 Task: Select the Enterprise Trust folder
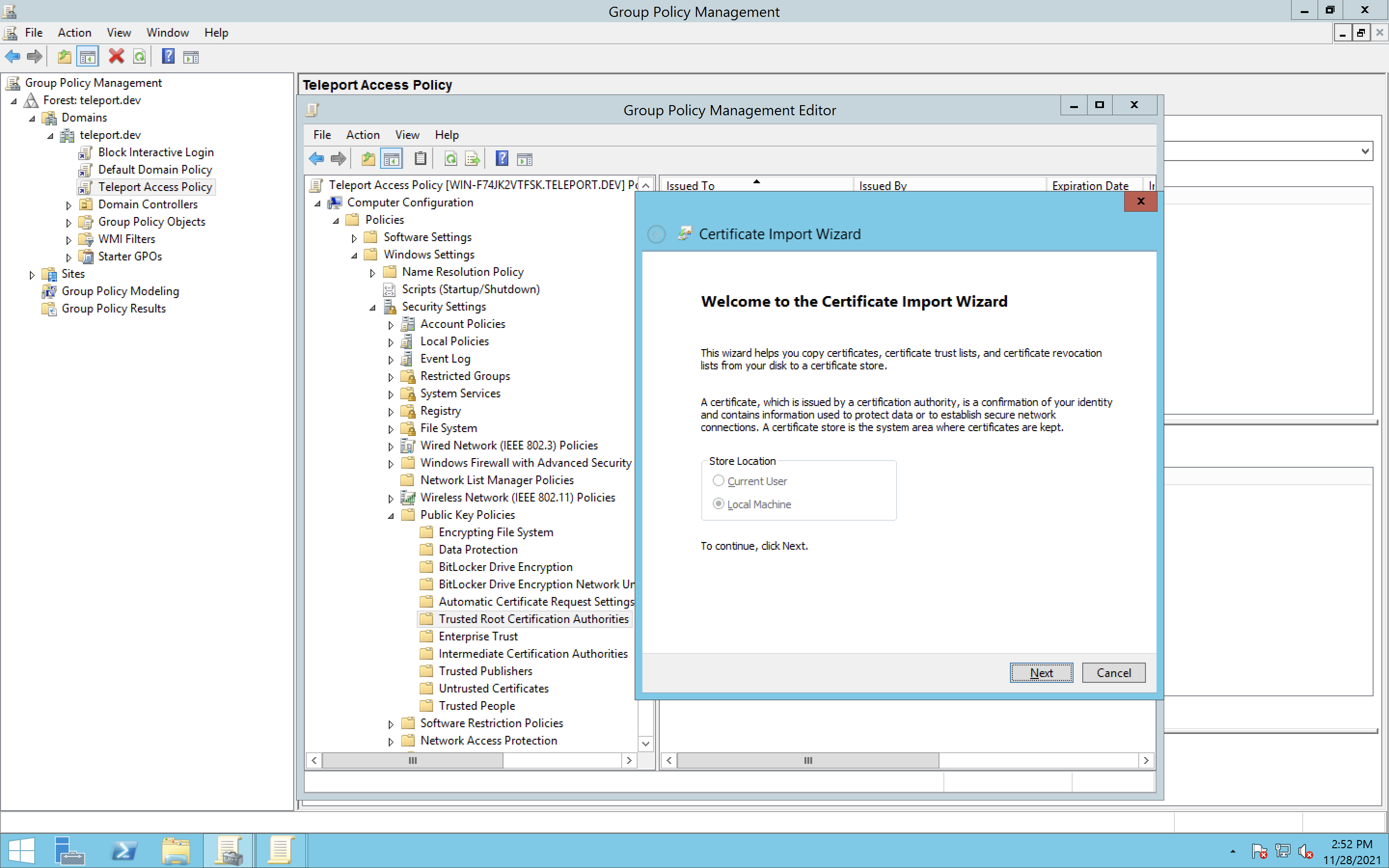[477, 636]
